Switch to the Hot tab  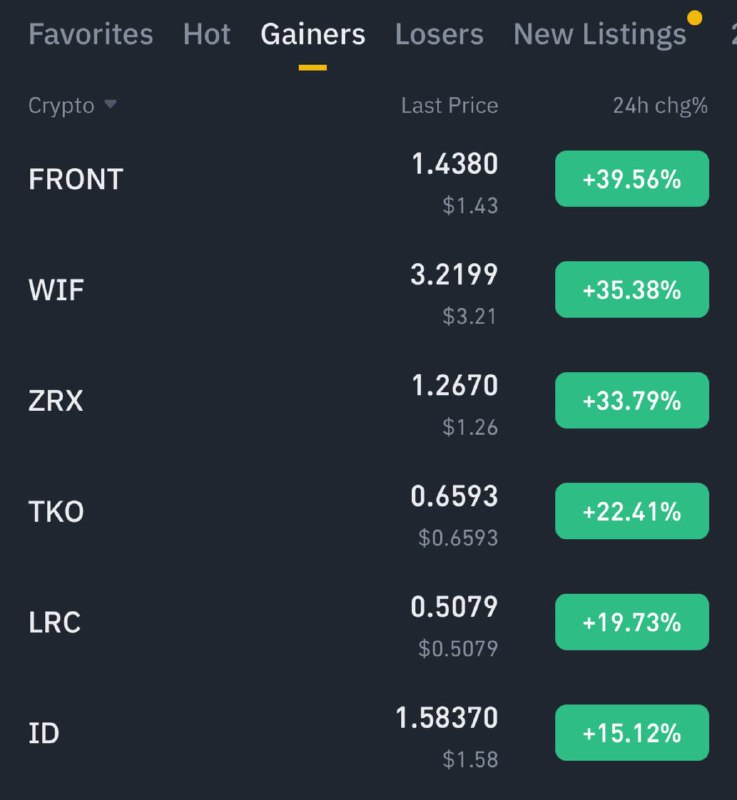pyautogui.click(x=207, y=35)
